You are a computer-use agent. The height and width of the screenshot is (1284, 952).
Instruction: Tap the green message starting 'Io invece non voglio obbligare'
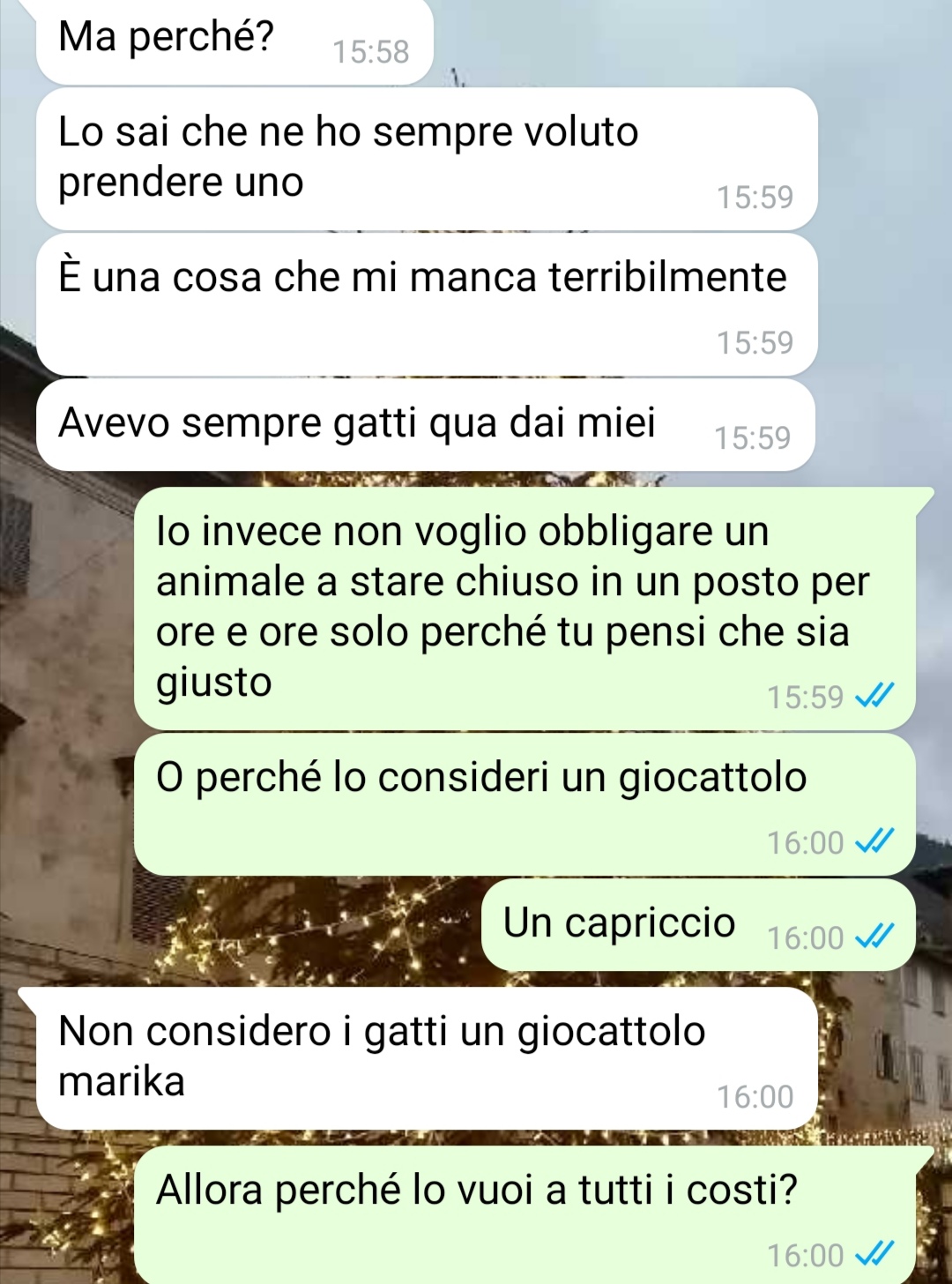click(524, 608)
